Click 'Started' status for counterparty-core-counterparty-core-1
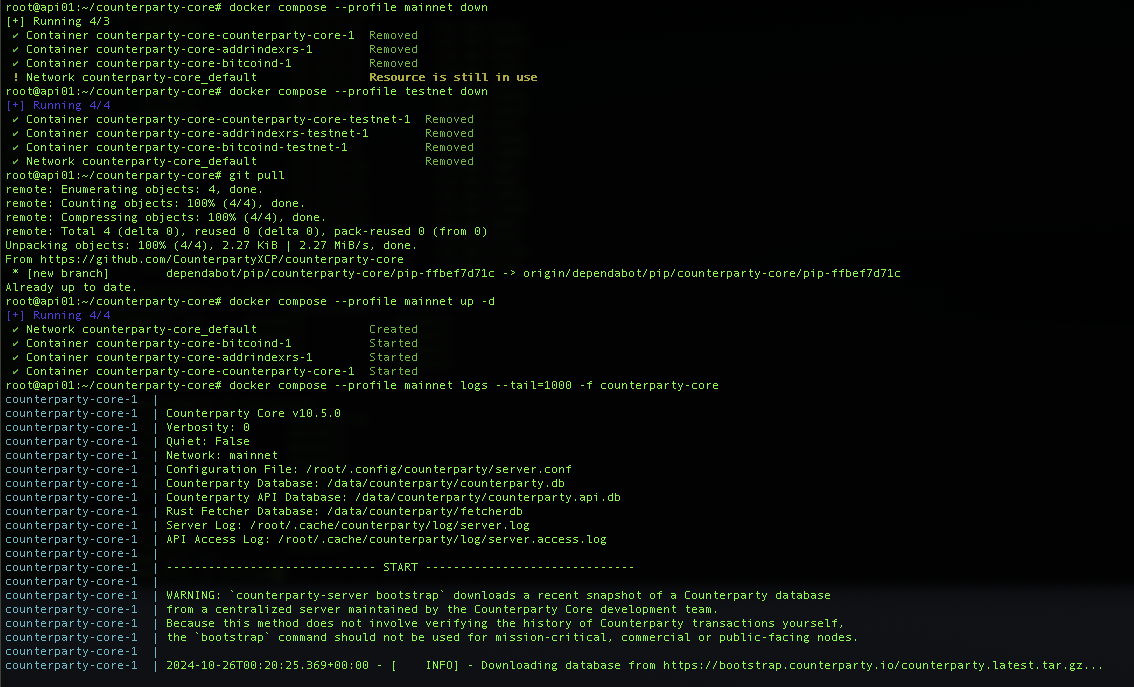 (393, 371)
